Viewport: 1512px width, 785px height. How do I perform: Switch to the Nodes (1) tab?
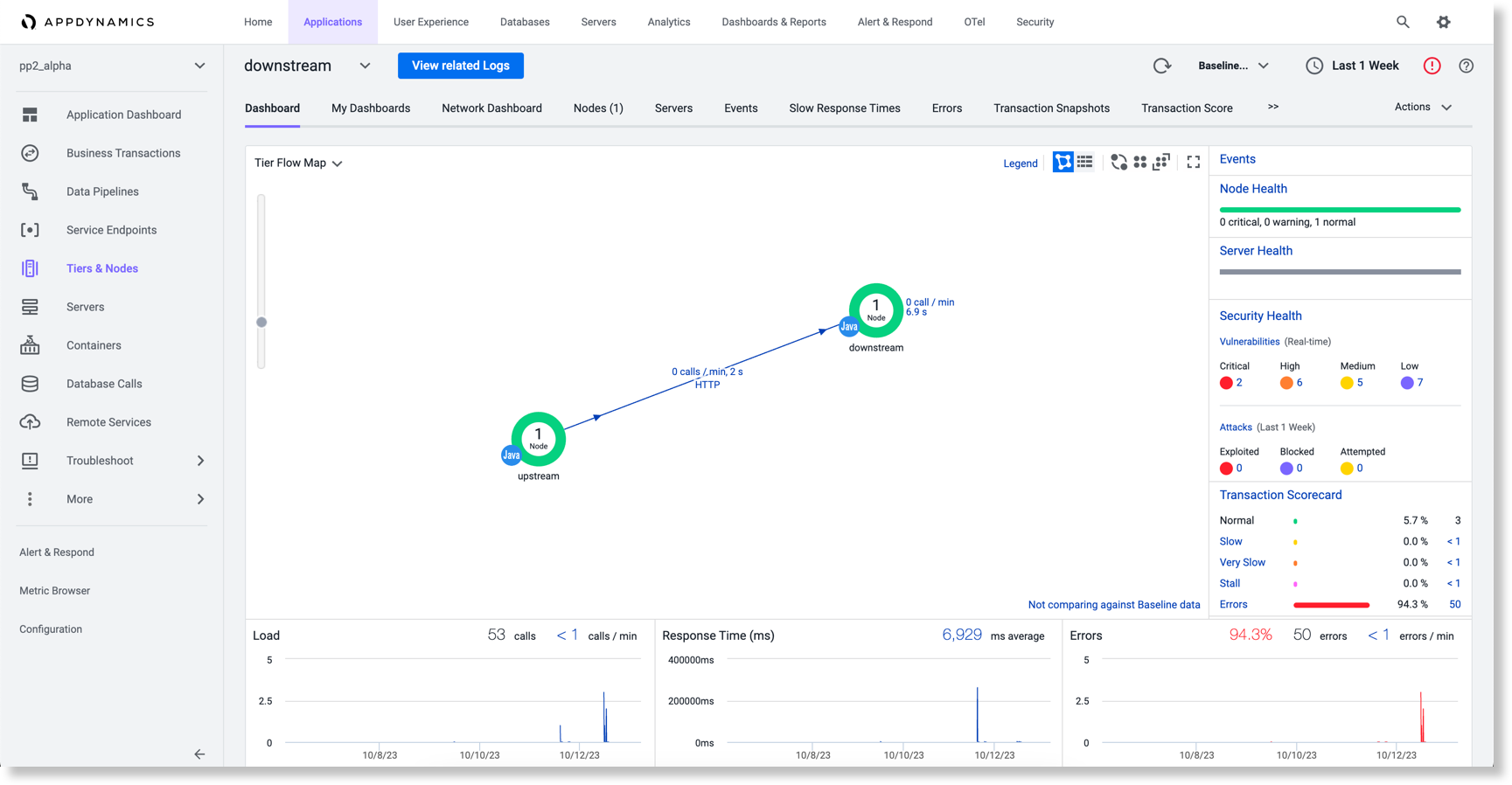point(598,108)
